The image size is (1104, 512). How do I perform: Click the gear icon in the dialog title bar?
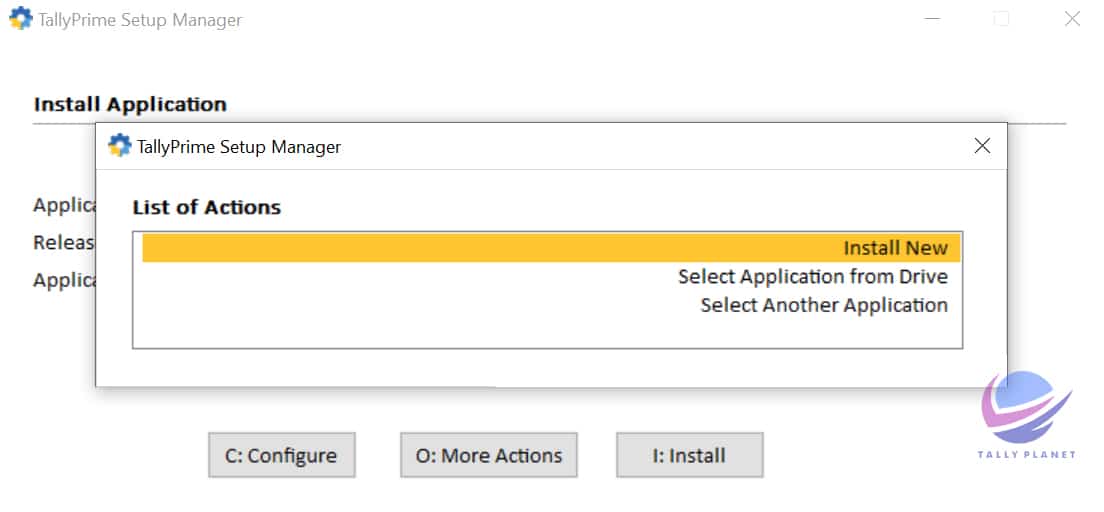click(x=120, y=146)
